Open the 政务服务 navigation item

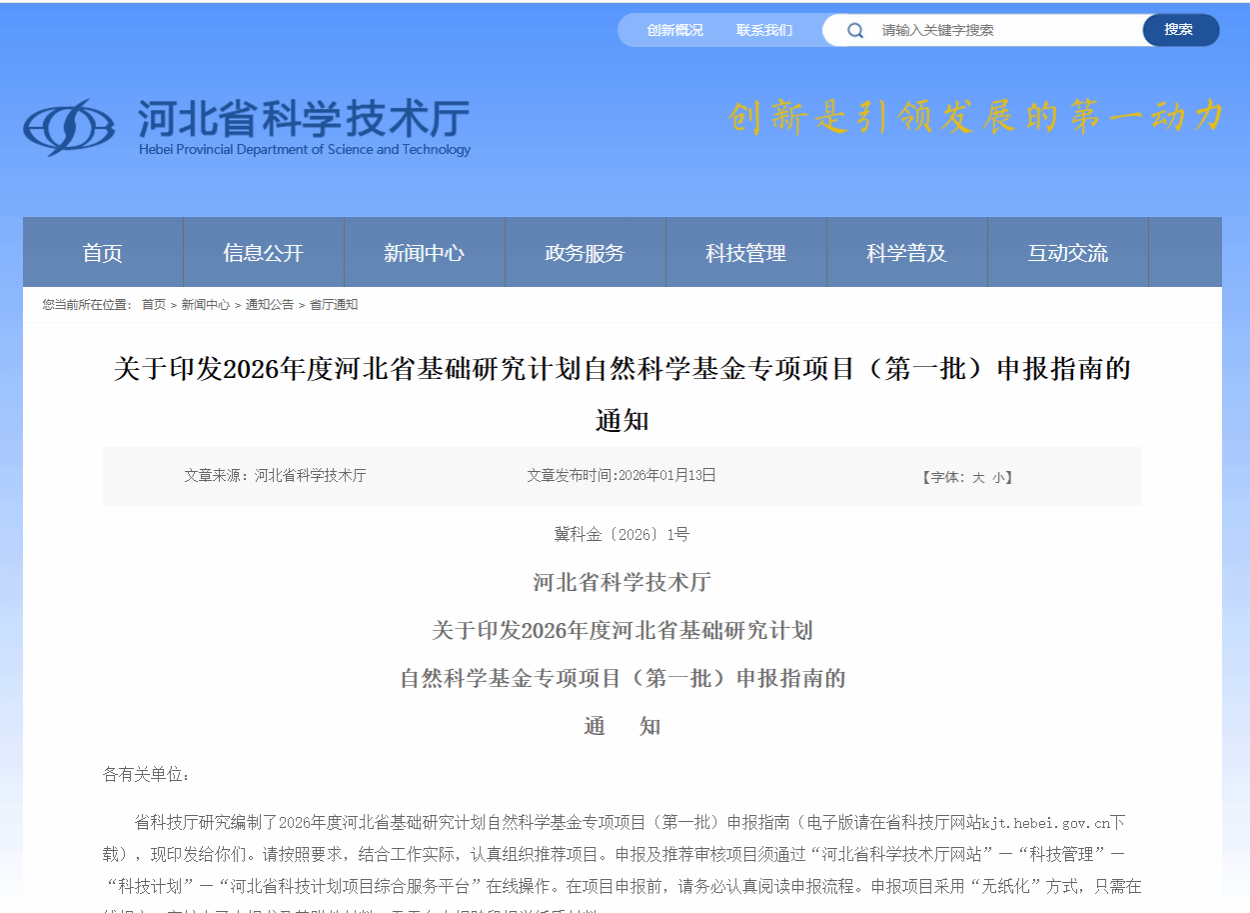585,253
